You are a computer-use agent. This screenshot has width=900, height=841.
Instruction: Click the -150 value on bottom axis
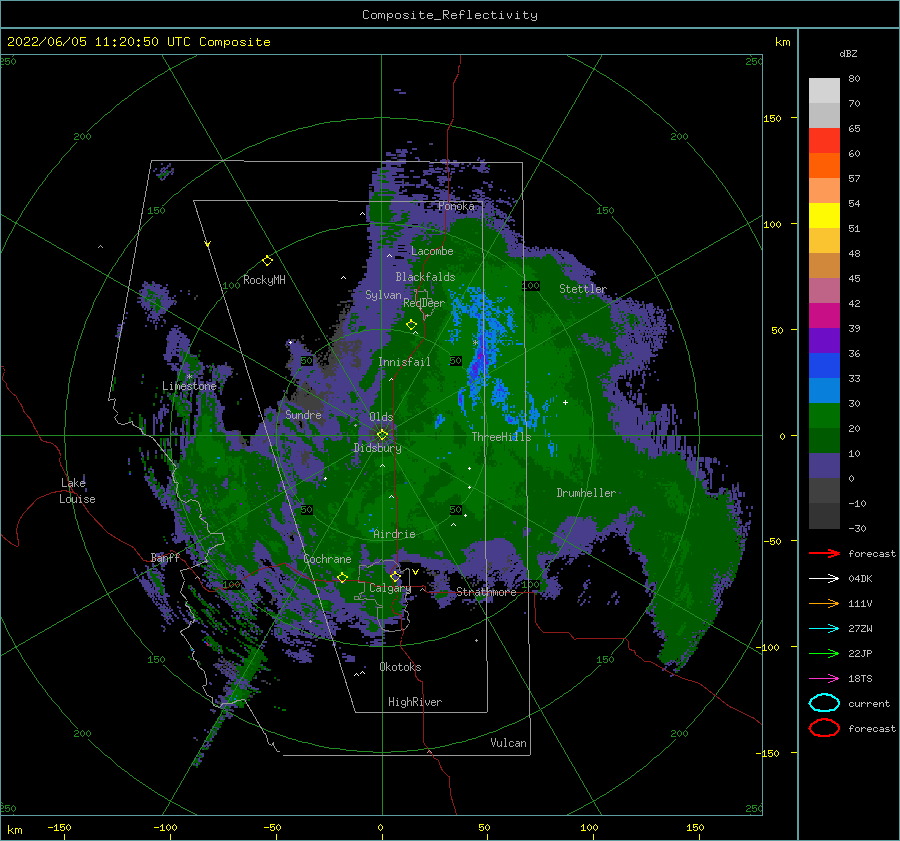point(59,827)
